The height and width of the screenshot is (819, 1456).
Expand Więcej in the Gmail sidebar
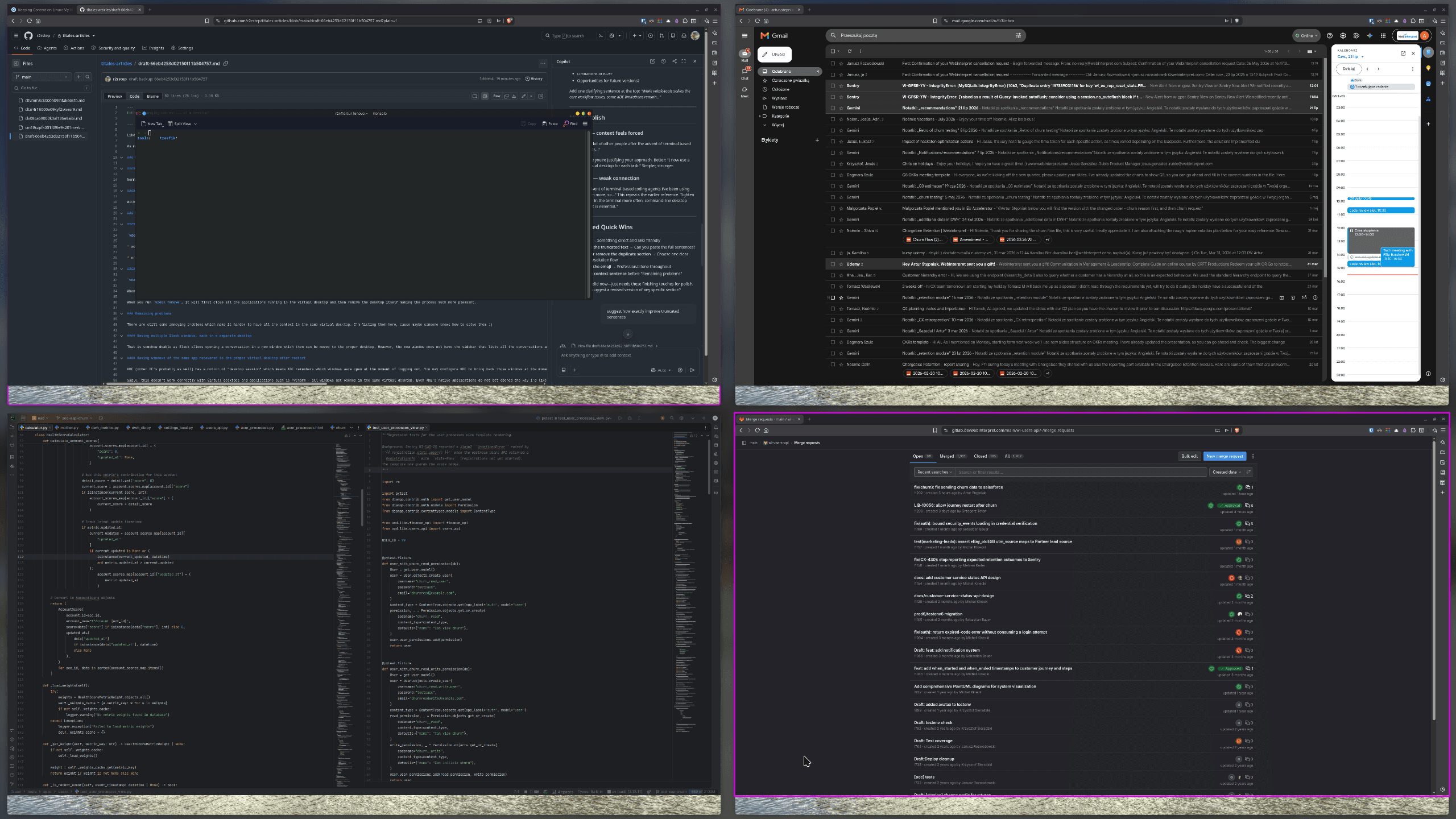click(777, 125)
